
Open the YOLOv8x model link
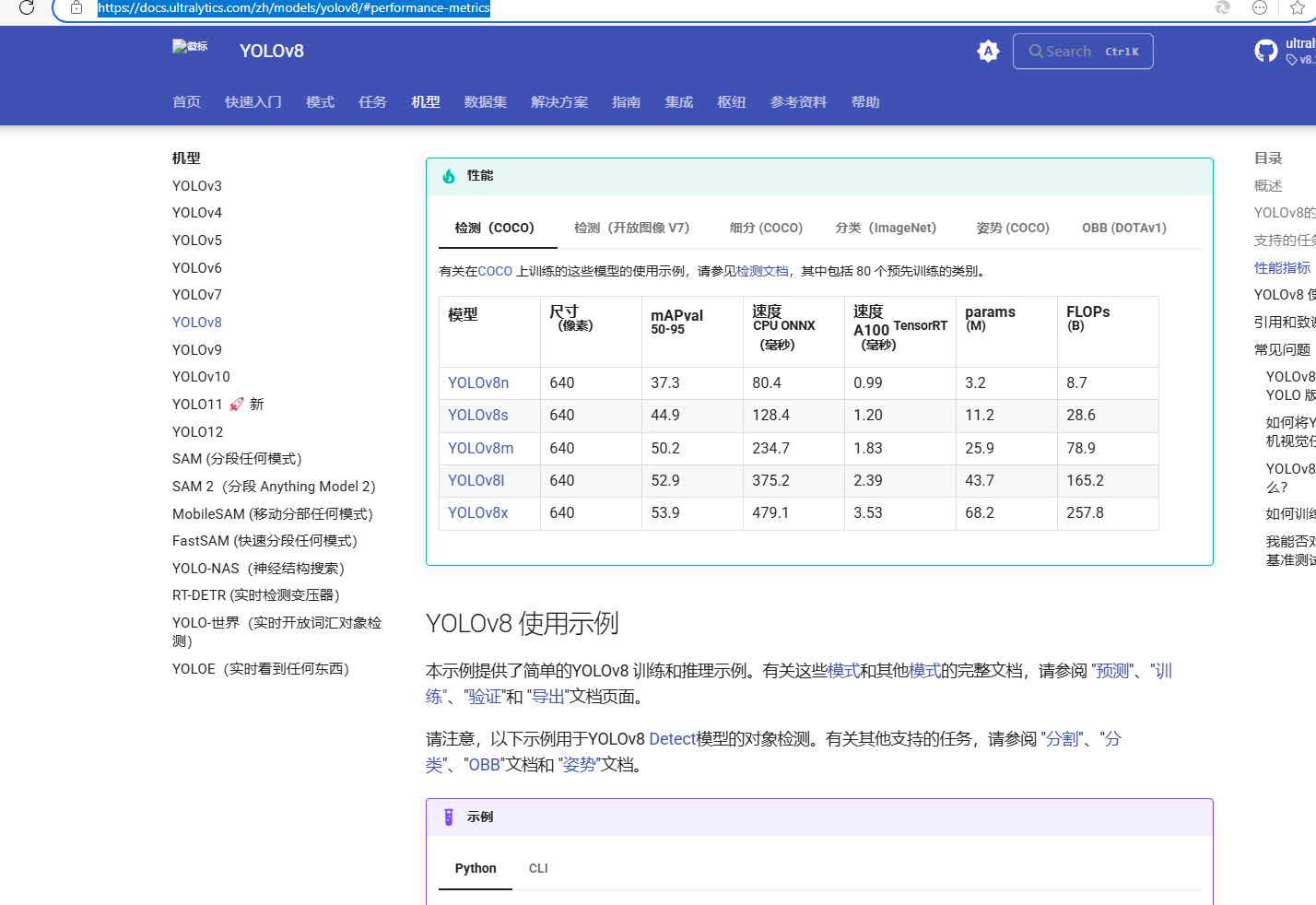click(478, 512)
